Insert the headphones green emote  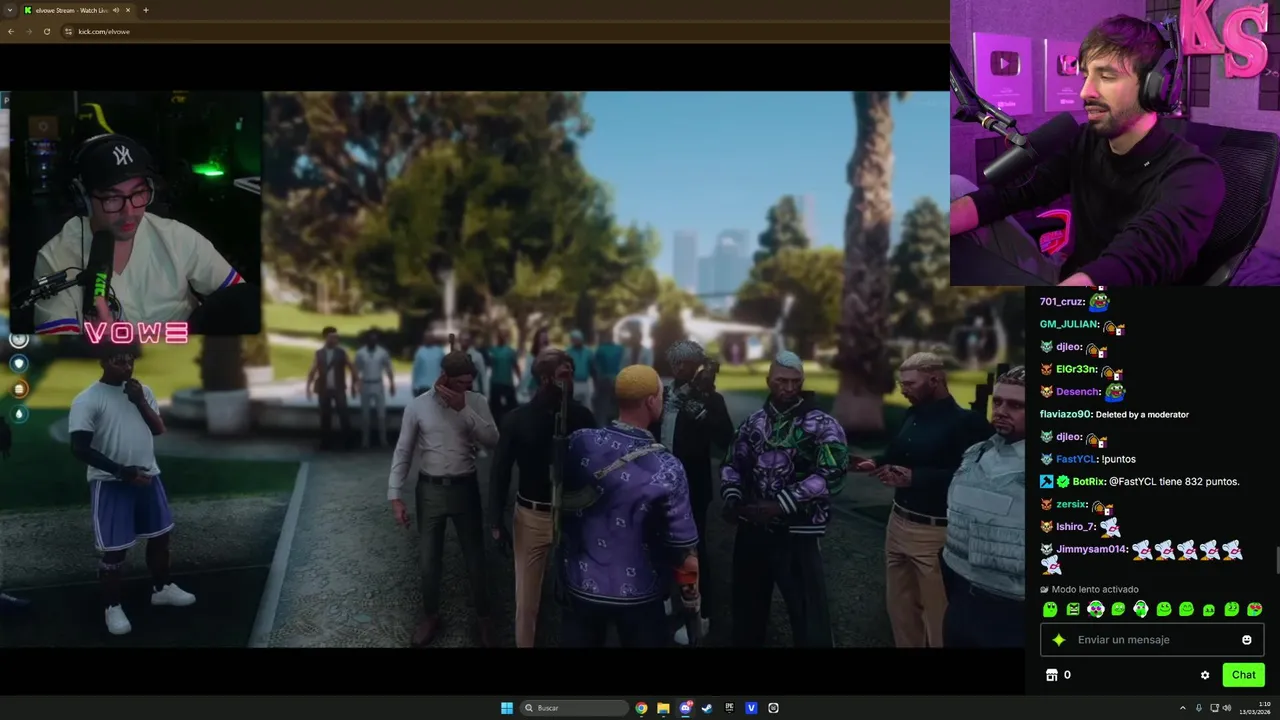point(1141,609)
